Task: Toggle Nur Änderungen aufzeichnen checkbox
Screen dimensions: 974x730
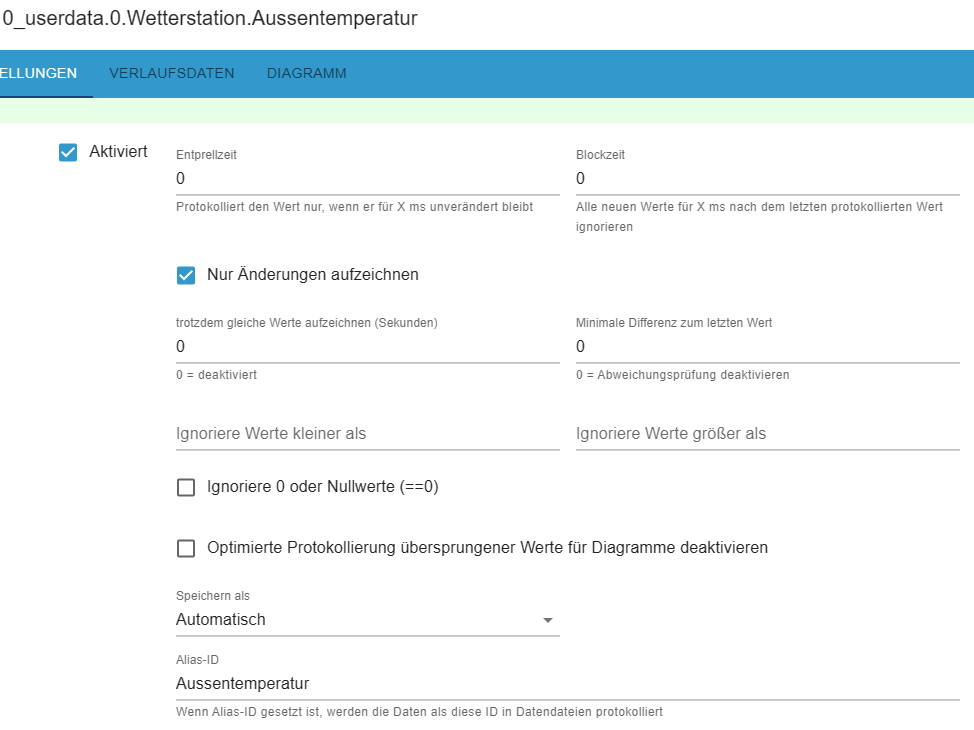Action: tap(186, 275)
